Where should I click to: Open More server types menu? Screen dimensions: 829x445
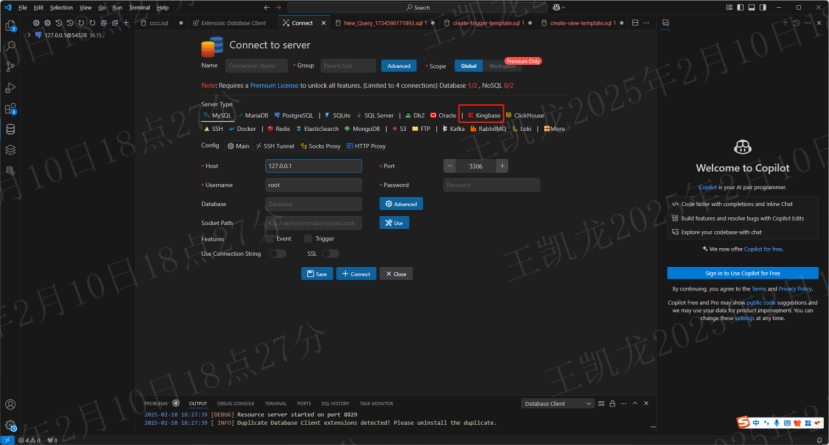pos(554,128)
